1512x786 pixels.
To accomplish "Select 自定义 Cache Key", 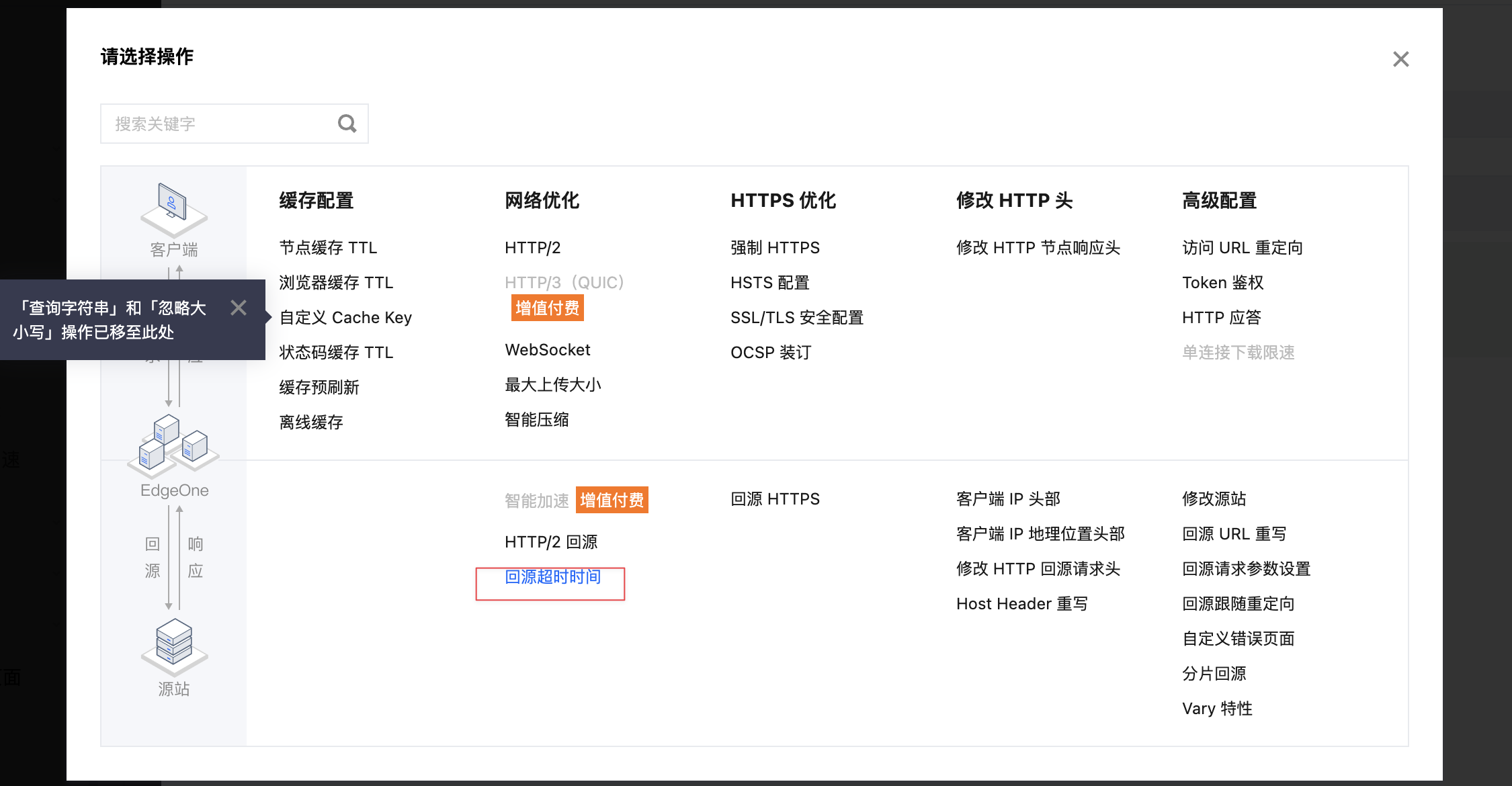I will click(345, 318).
